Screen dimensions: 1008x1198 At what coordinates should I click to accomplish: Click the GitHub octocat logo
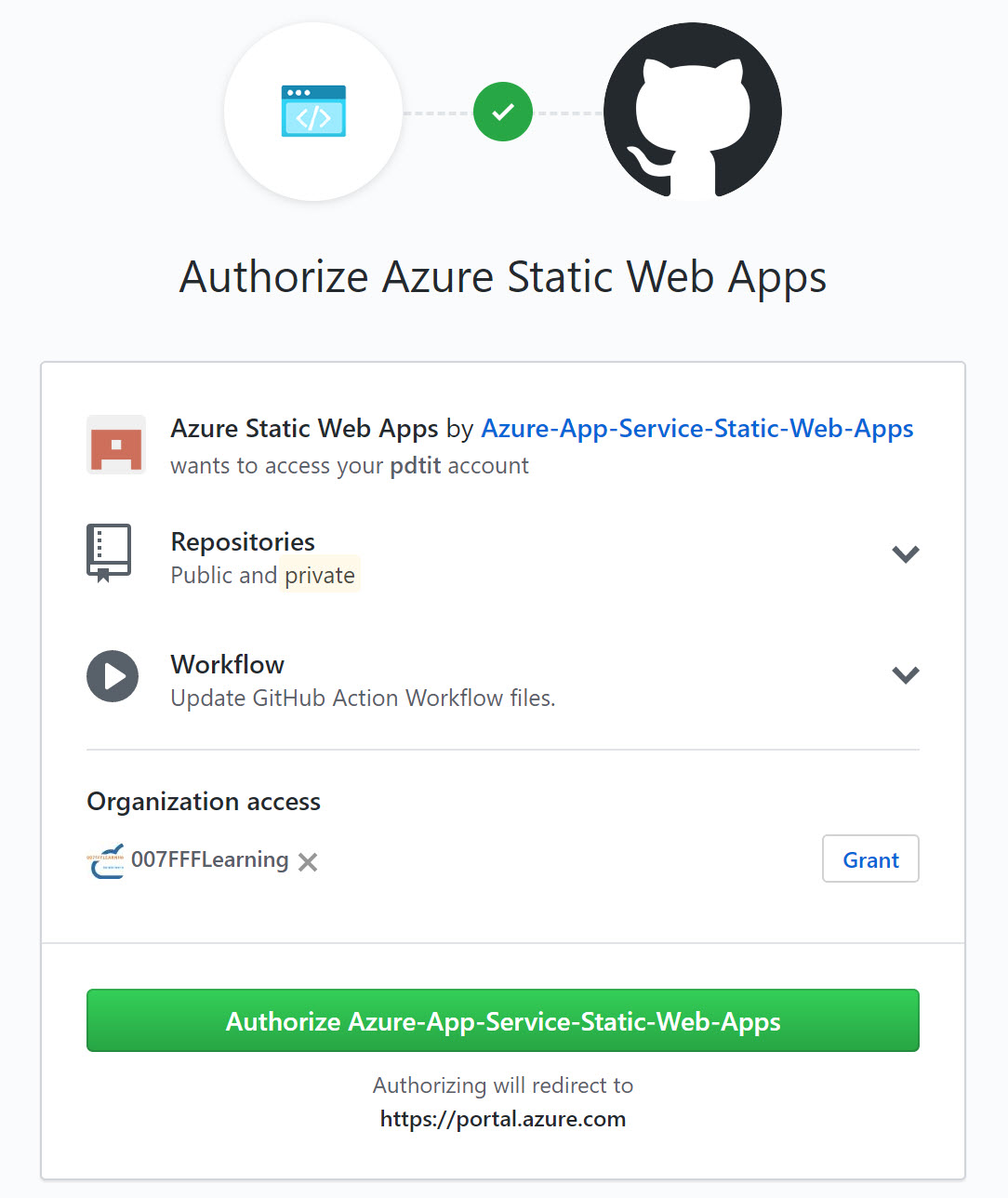click(692, 112)
